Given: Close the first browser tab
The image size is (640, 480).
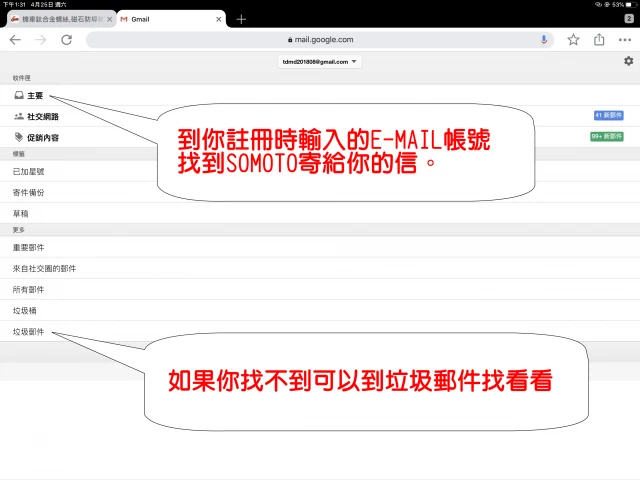Looking at the screenshot, I should click(x=109, y=19).
